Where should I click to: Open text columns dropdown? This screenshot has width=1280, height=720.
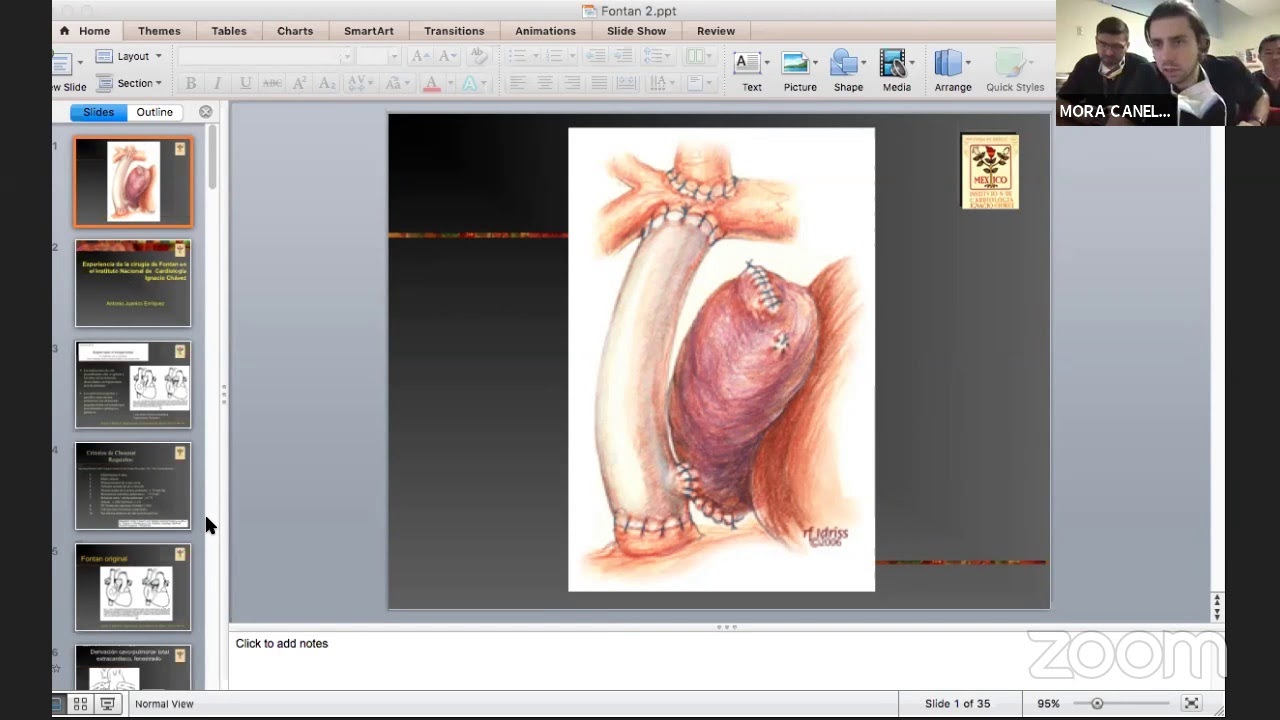698,56
